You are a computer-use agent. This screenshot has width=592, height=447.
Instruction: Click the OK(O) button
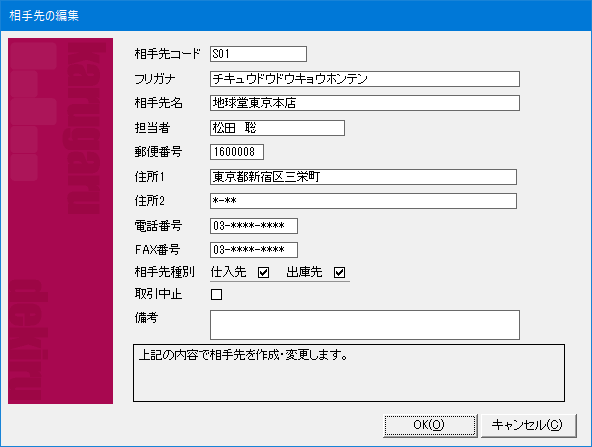(x=430, y=425)
